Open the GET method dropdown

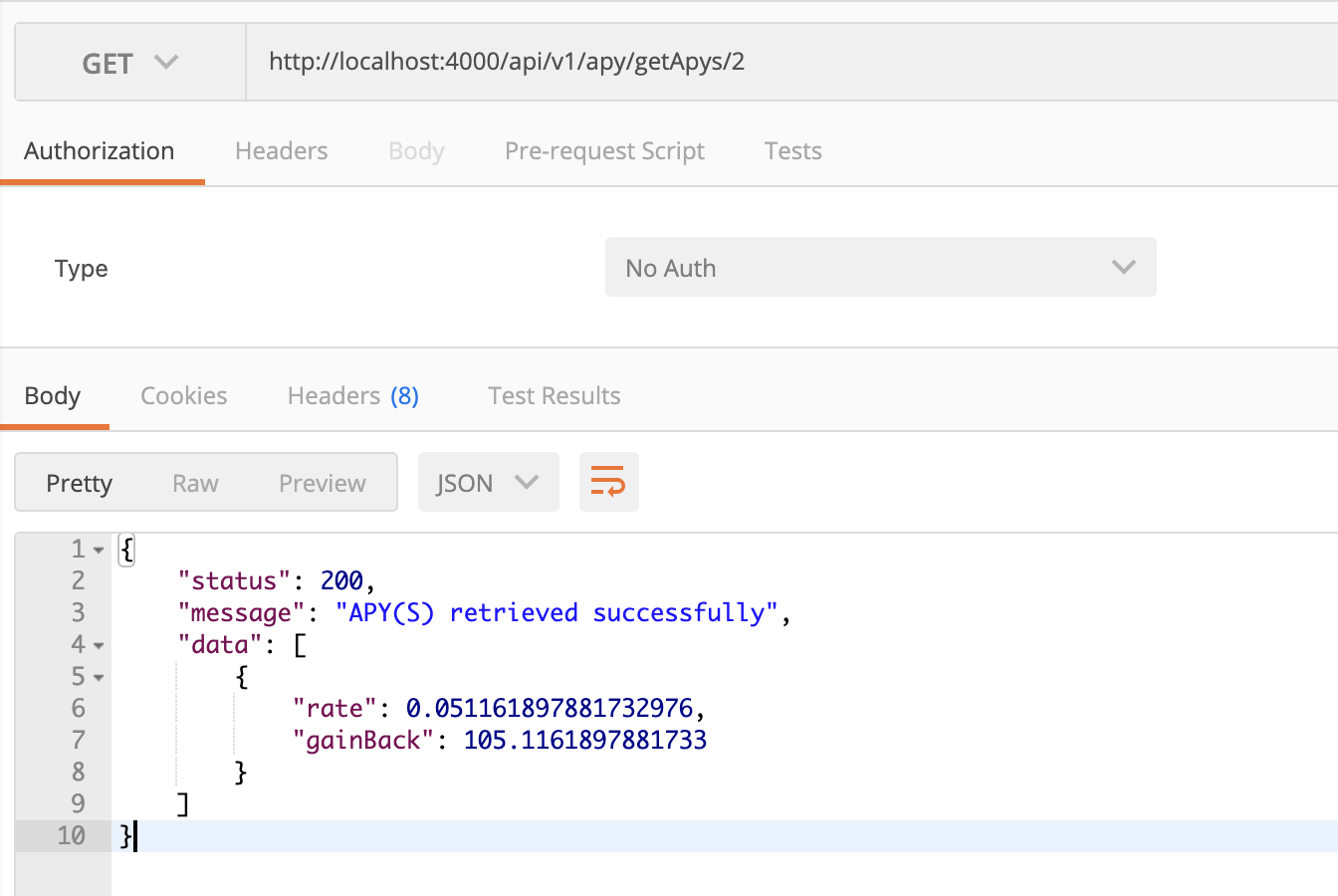point(129,62)
